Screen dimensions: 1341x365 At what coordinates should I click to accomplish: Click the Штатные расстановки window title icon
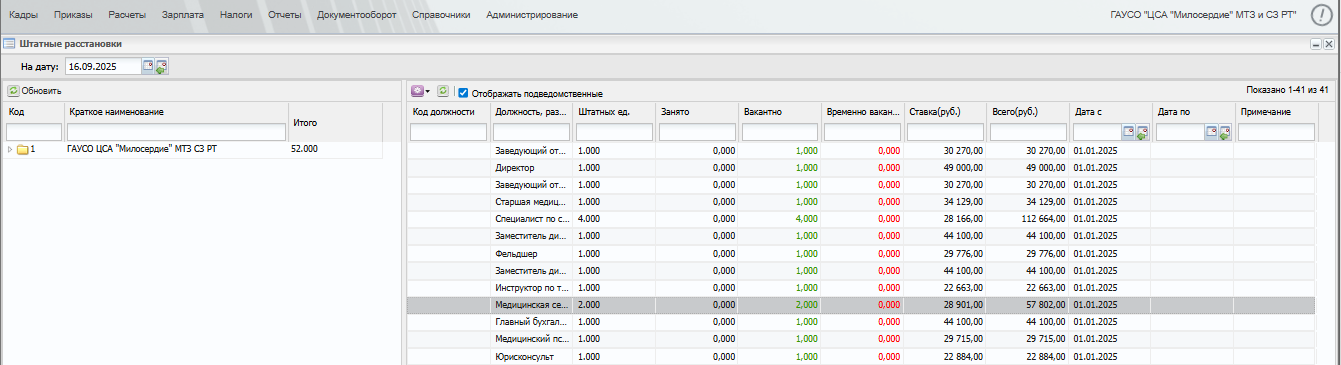point(9,43)
